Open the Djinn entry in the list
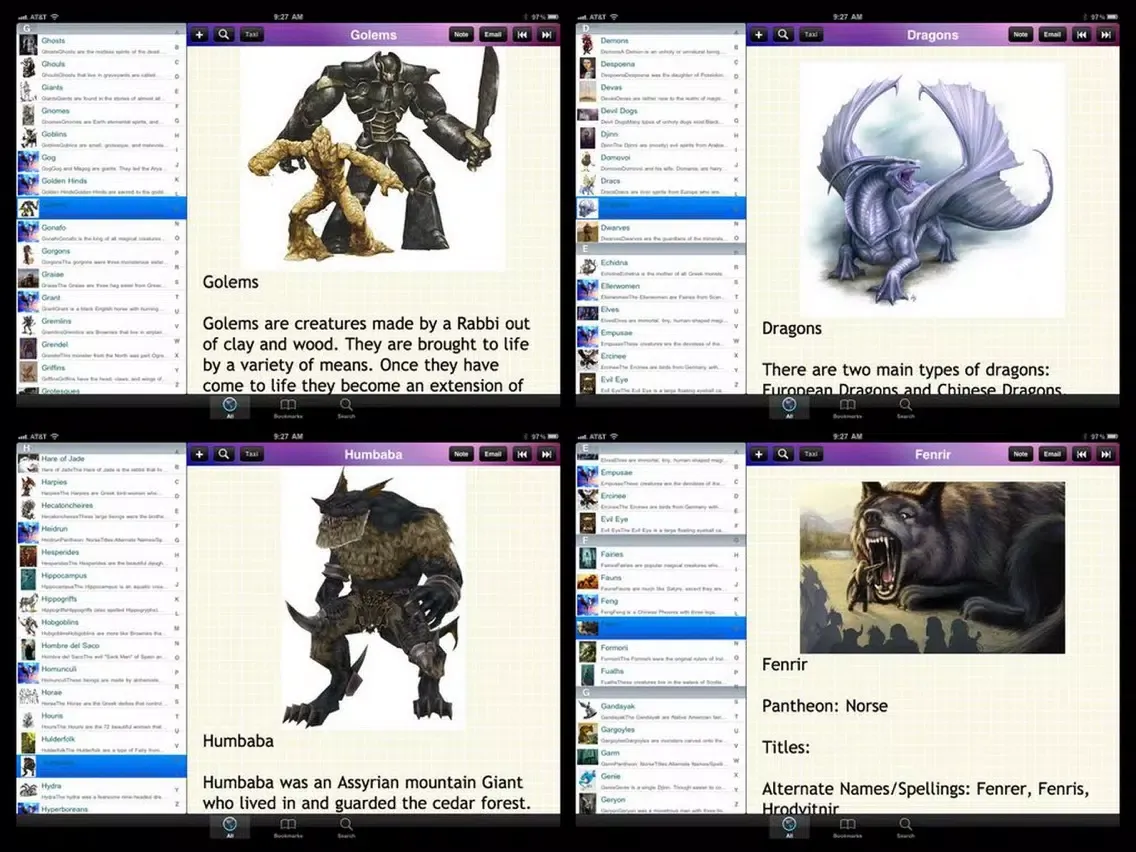This screenshot has height=852, width=1136. pyautogui.click(x=655, y=139)
